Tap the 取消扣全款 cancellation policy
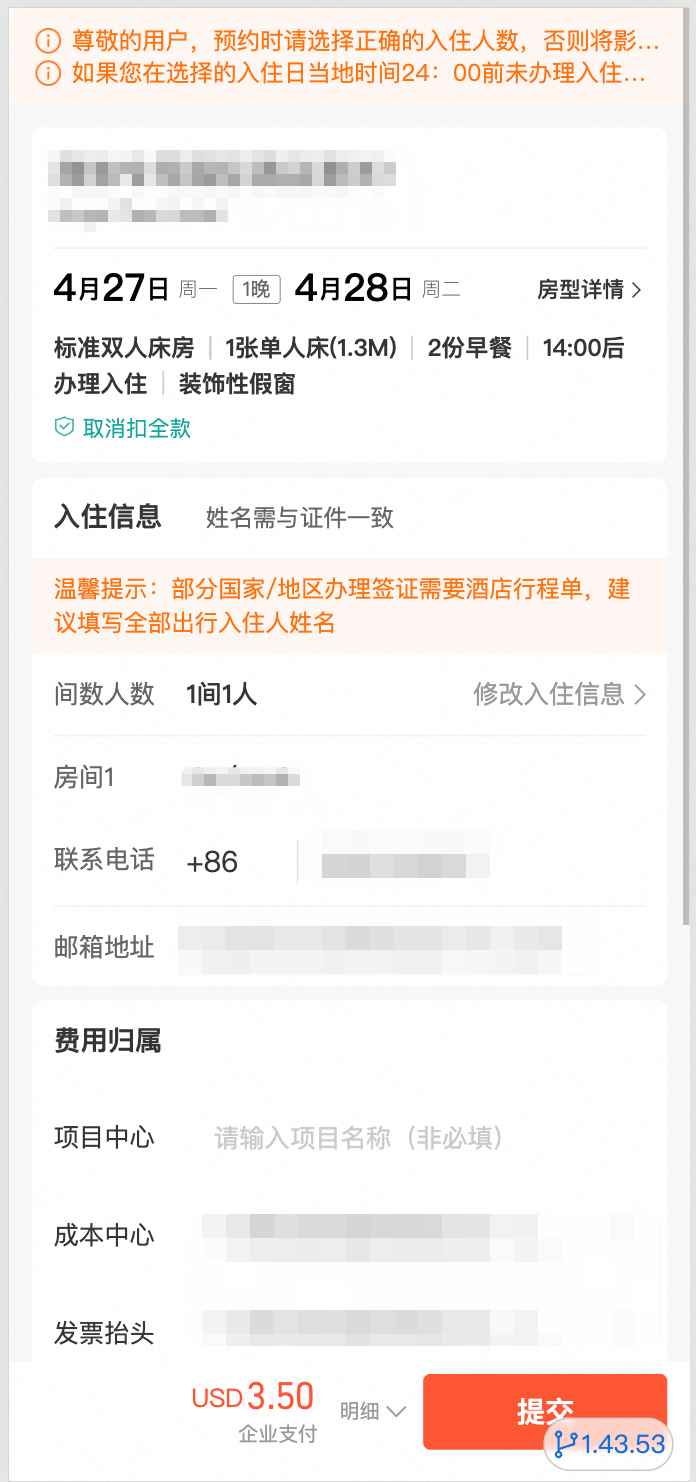696x1482 pixels. 136,428
